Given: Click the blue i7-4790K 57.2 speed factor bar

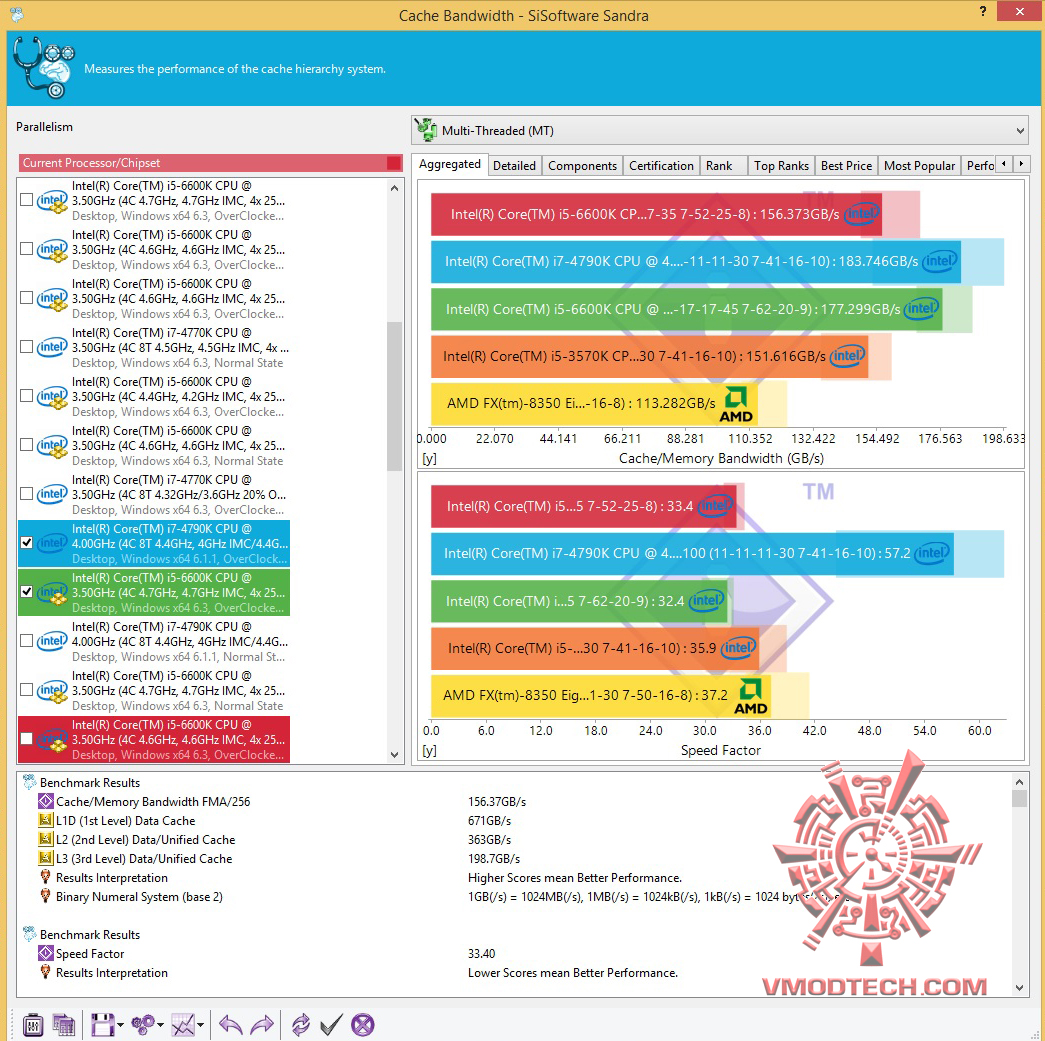Looking at the screenshot, I should (692, 553).
